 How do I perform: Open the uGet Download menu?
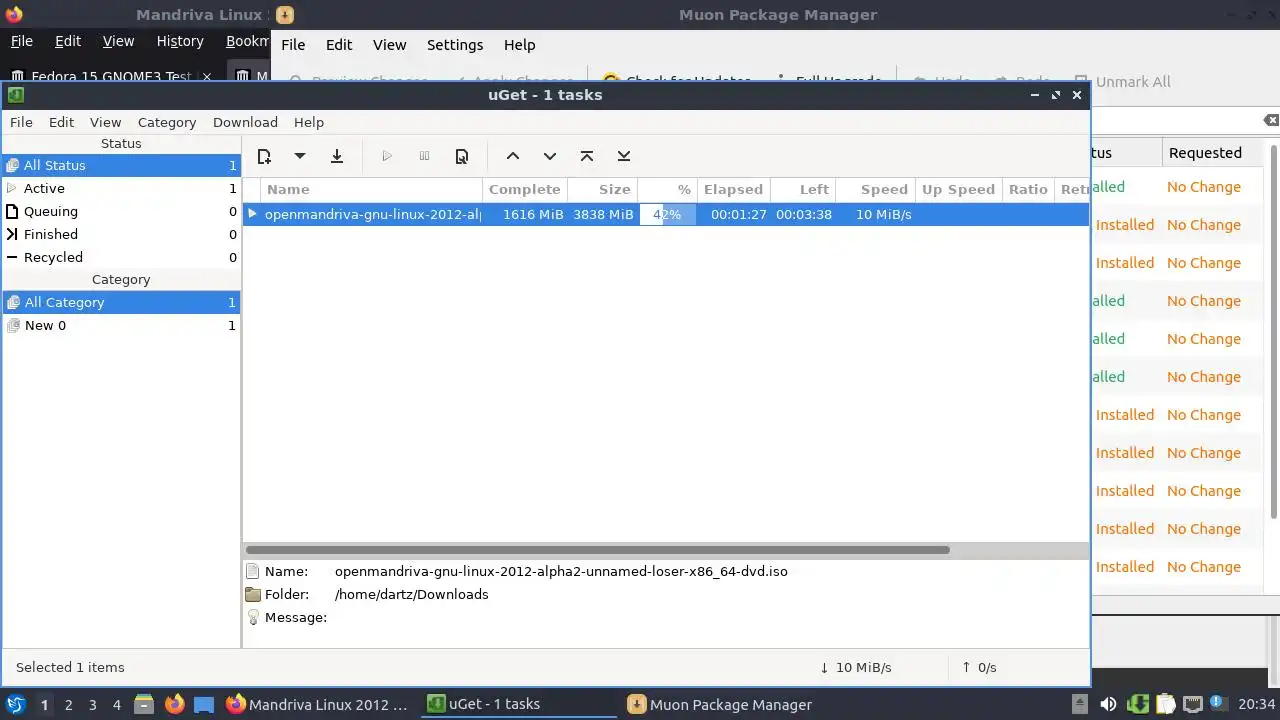(245, 122)
